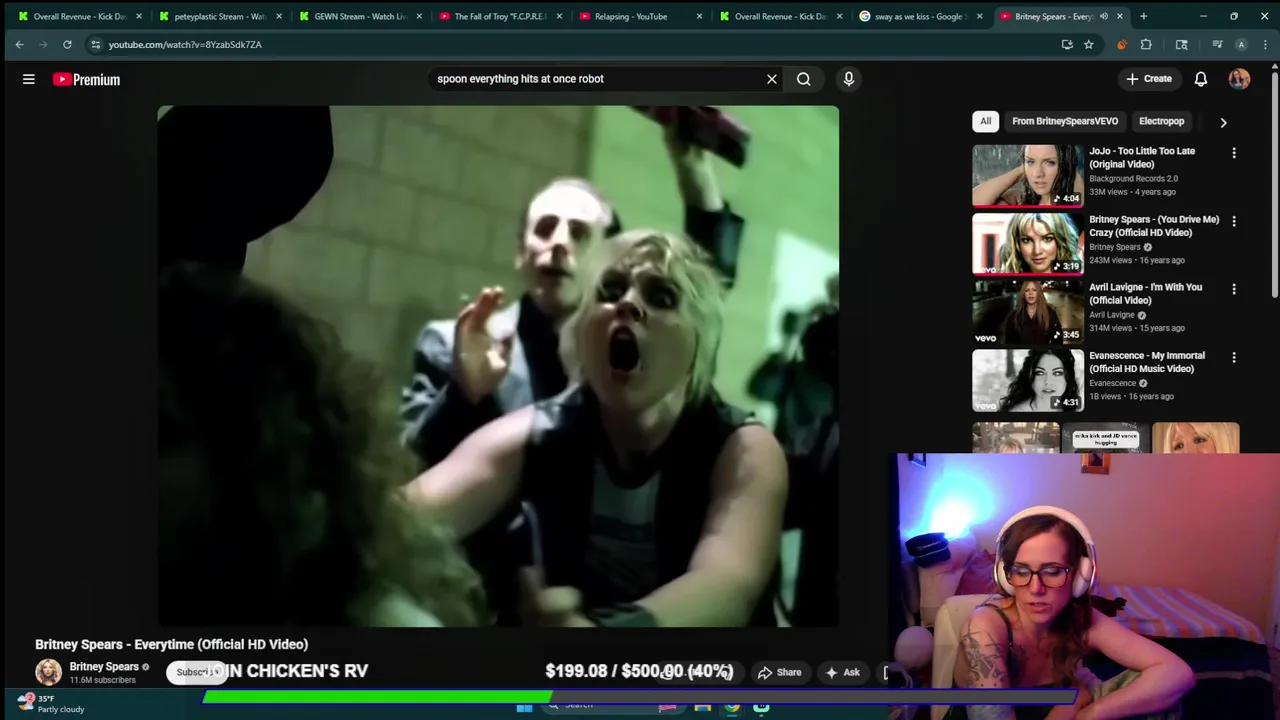The width and height of the screenshot is (1280, 720).
Task: Click the Everytime (Official HD Video) title
Action: (x=171, y=645)
